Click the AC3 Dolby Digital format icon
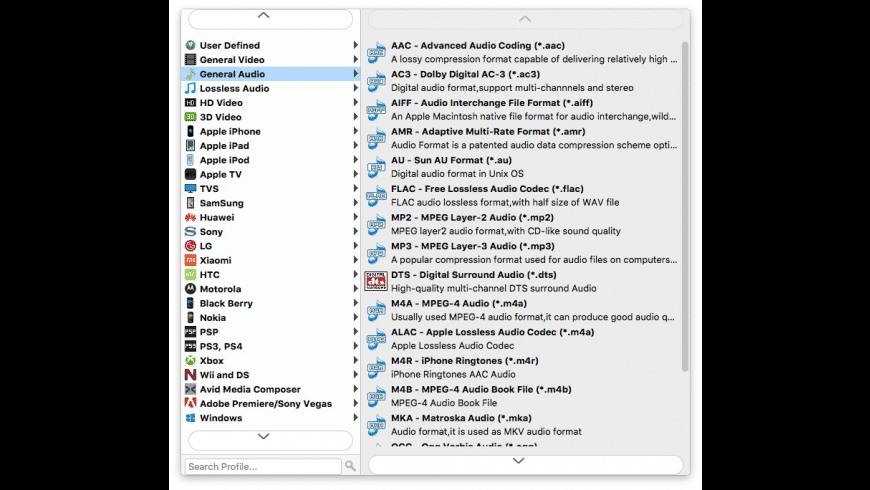Viewport: 870px width, 490px height. 376,81
